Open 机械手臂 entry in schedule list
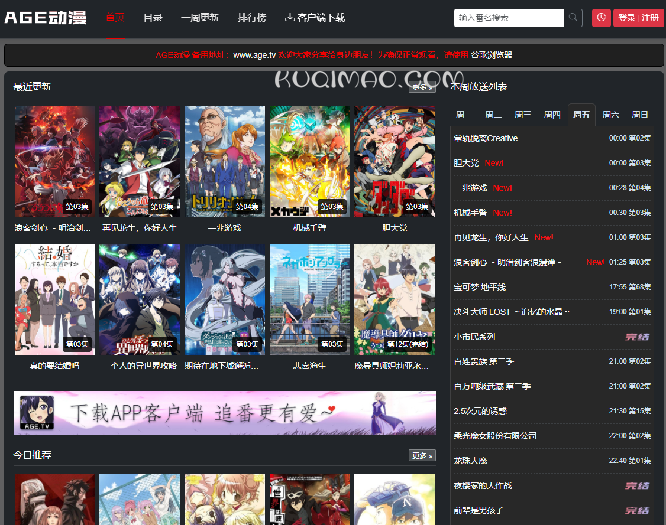Screen dimensions: 666x525 coord(470,213)
